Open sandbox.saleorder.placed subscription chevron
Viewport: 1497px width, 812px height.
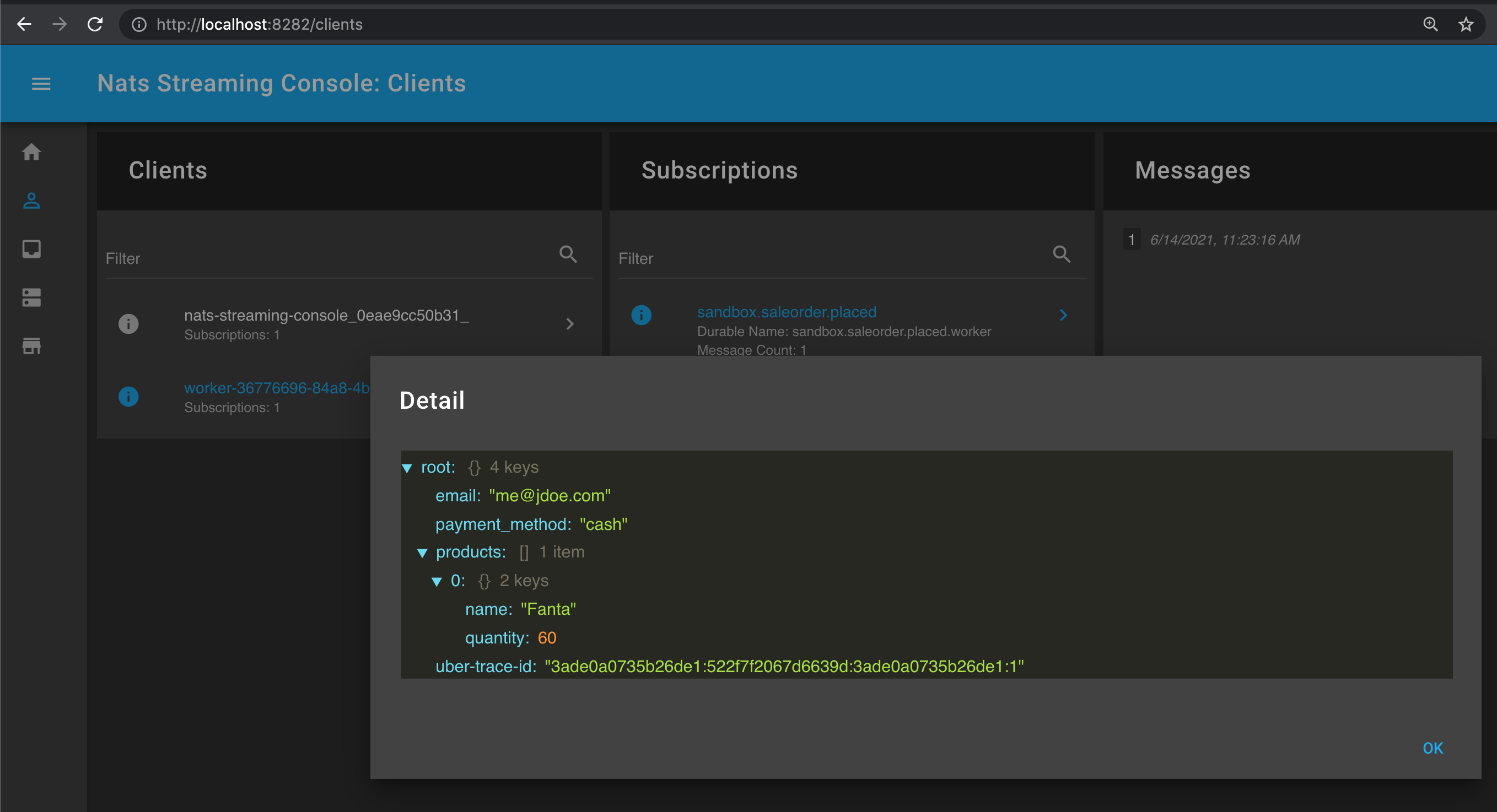(1063, 315)
